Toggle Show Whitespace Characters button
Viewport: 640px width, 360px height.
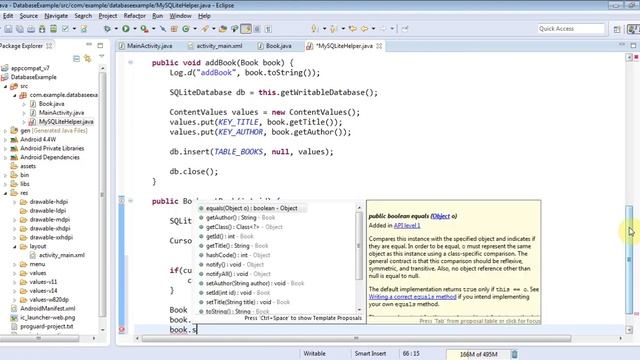coord(268,29)
